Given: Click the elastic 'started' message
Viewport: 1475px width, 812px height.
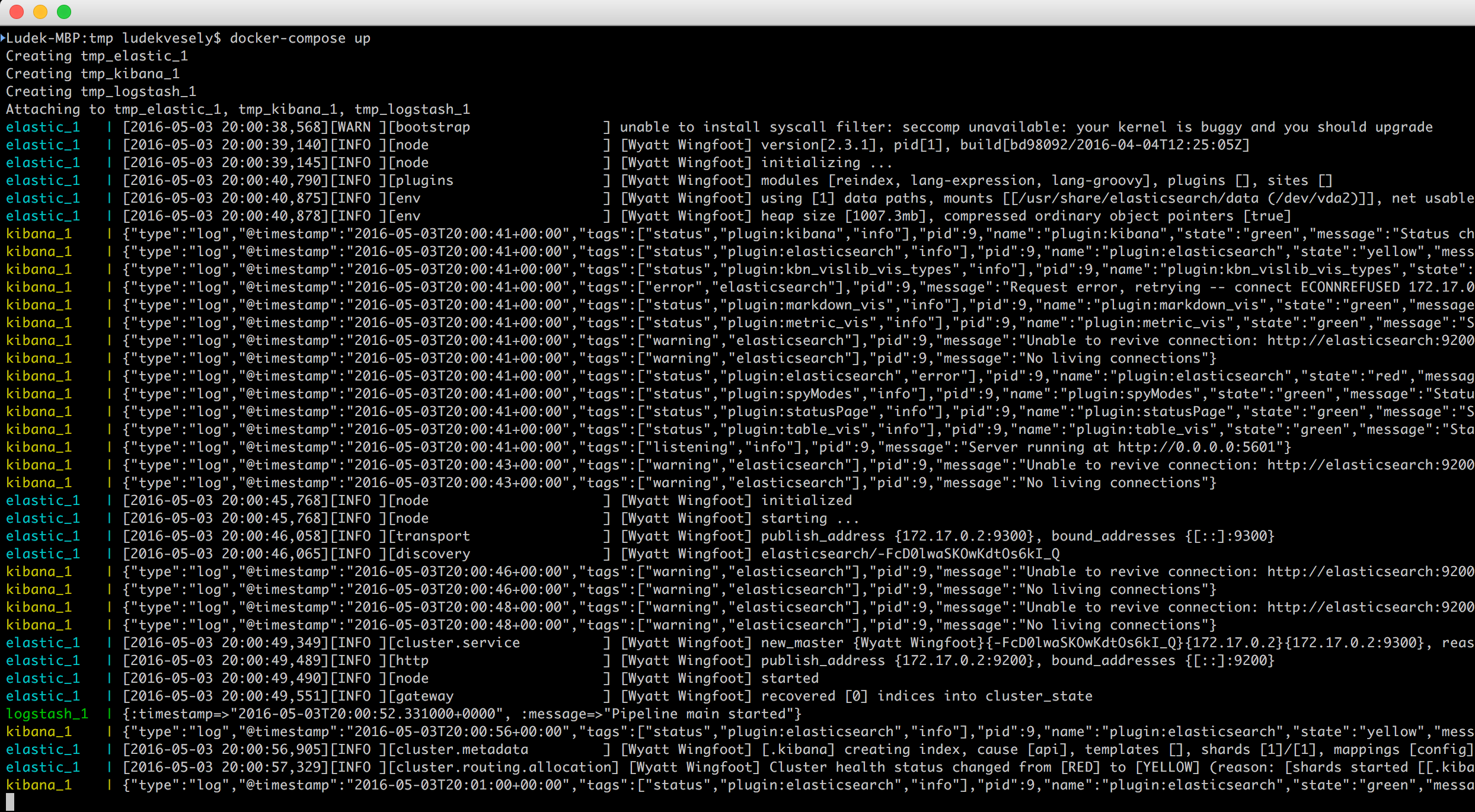Looking at the screenshot, I should click(790, 679).
